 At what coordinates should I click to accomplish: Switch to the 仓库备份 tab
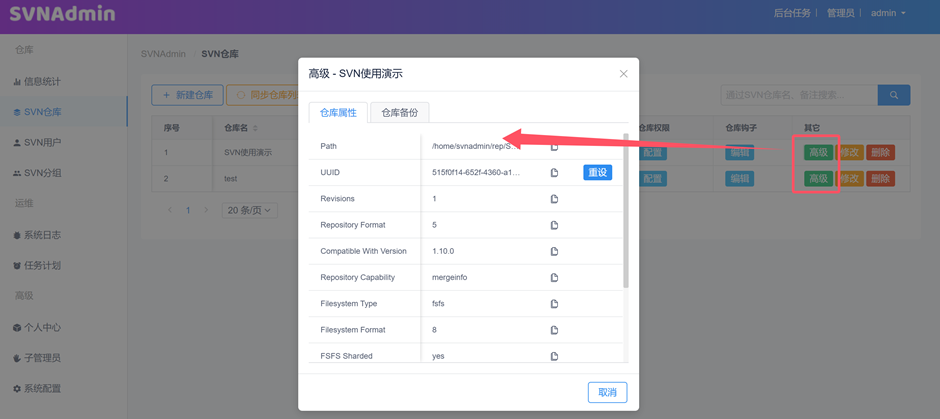click(x=399, y=113)
